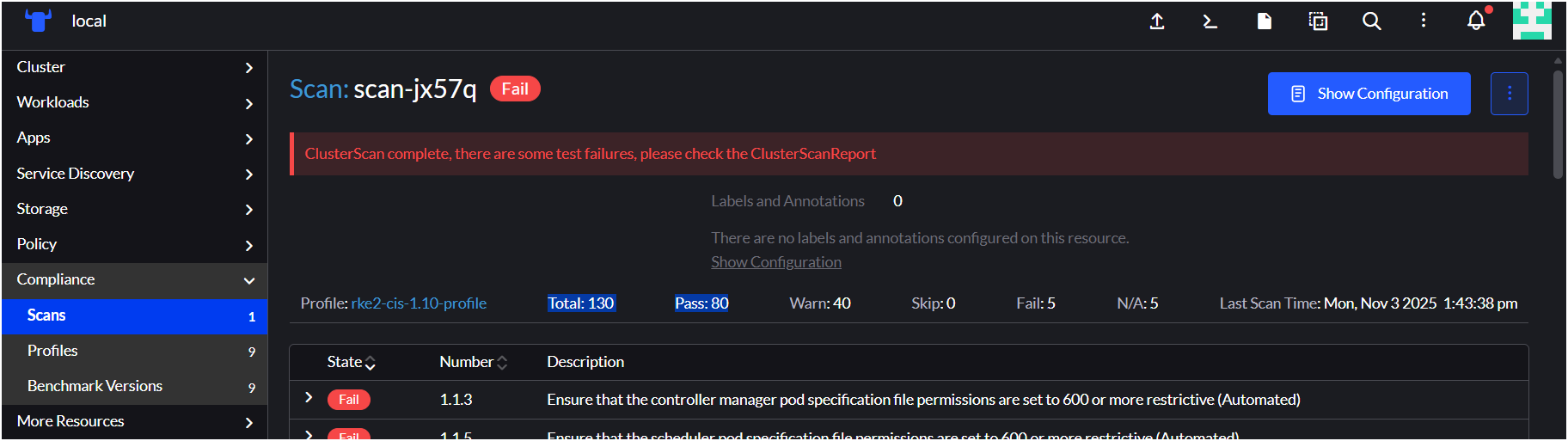
Task: Download the KubeConfig file icon
Action: tap(1264, 21)
